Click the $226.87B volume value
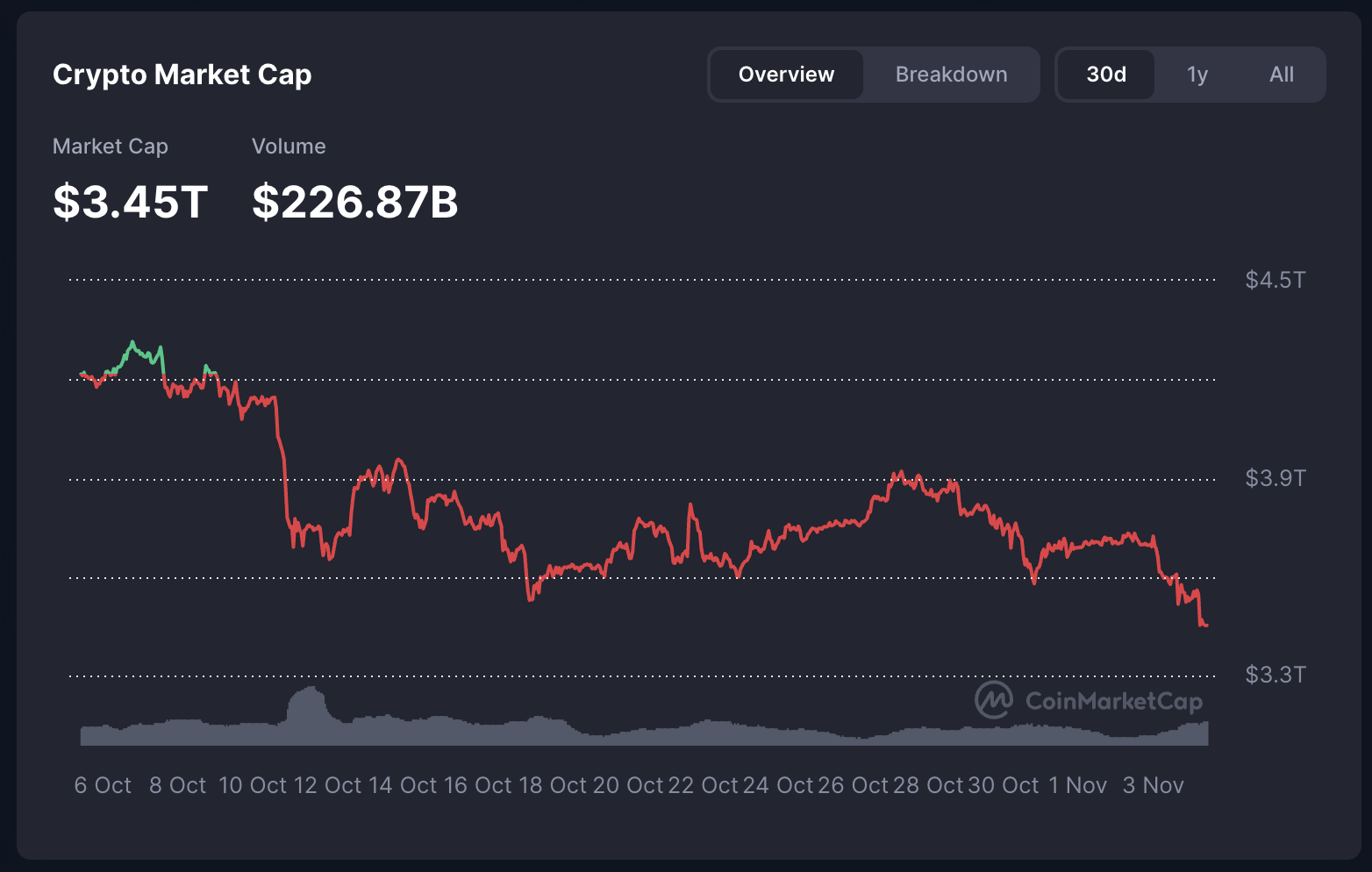1372x872 pixels. [x=354, y=202]
